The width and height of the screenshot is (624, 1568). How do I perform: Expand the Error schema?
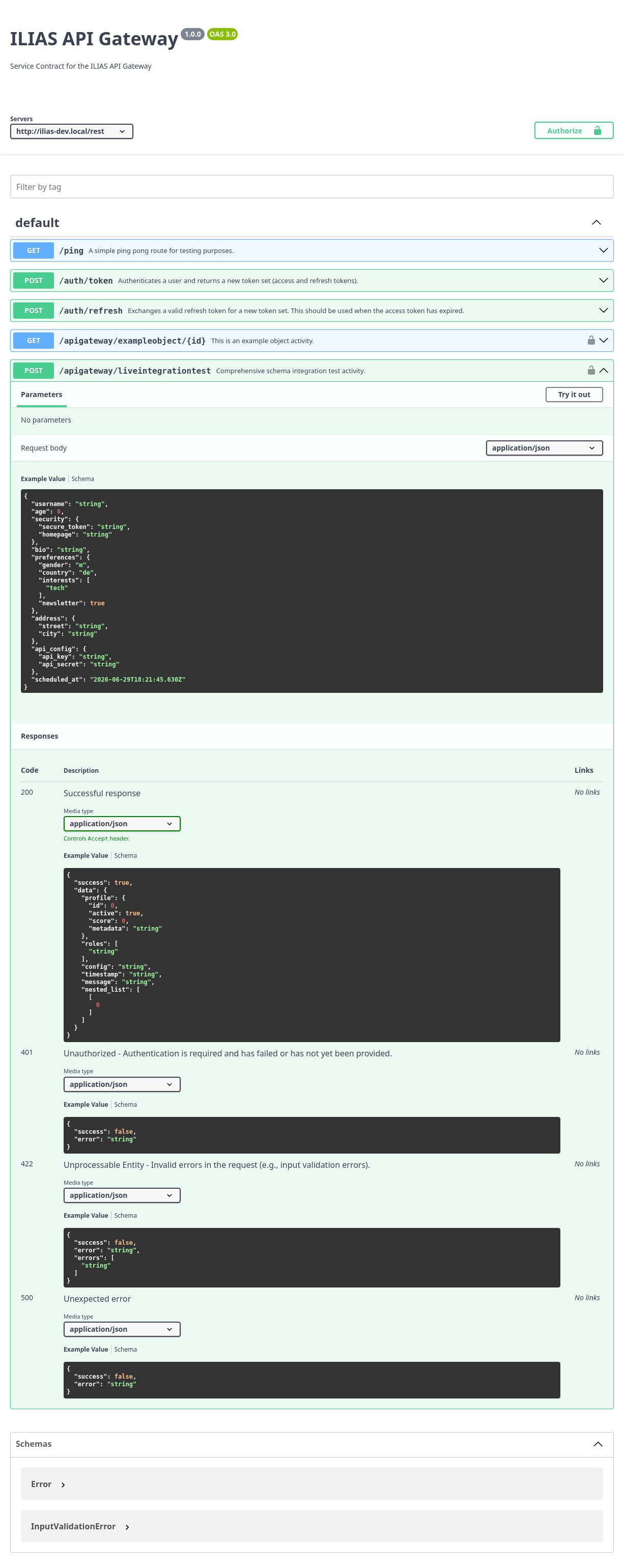[48, 1484]
